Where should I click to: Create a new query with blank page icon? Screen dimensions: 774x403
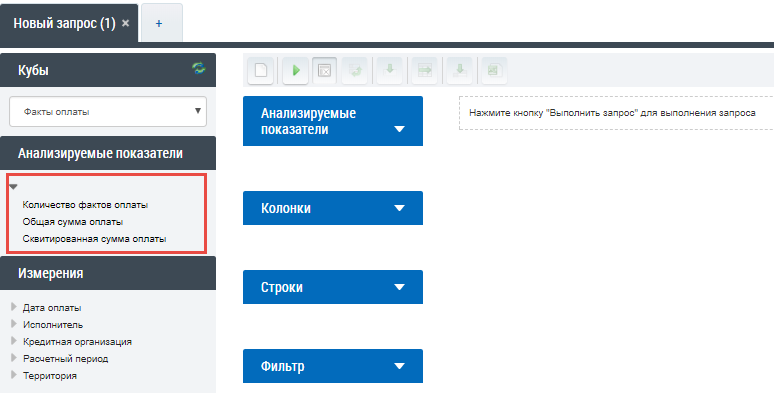261,71
